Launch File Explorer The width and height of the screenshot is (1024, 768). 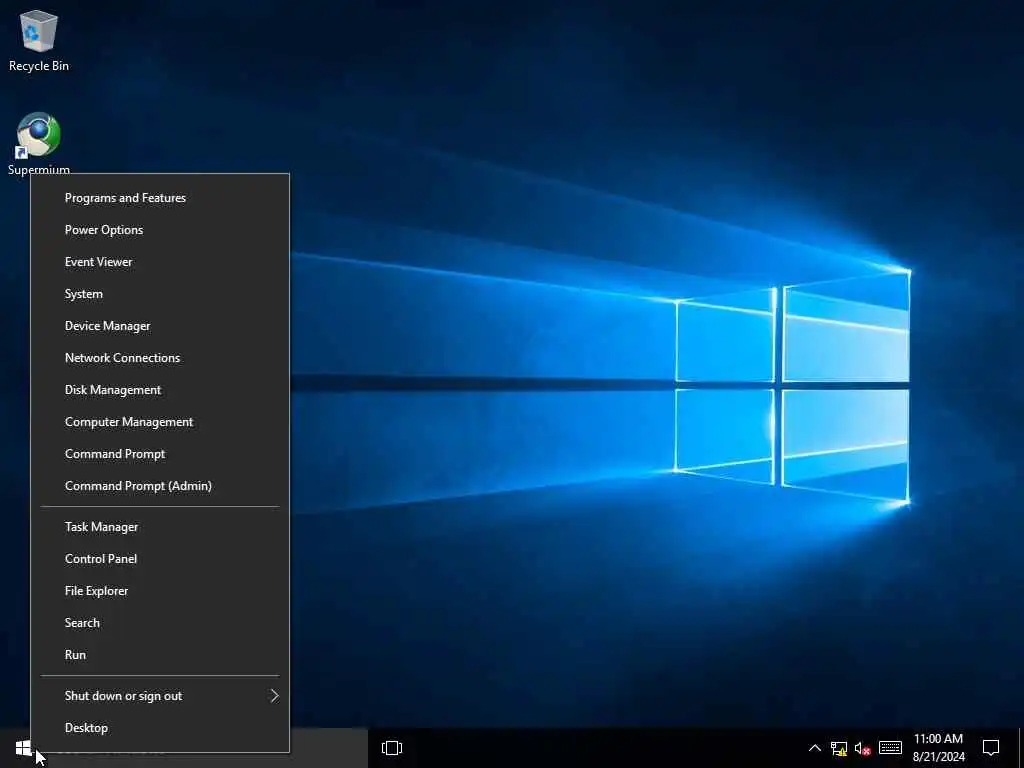[x=160, y=591]
